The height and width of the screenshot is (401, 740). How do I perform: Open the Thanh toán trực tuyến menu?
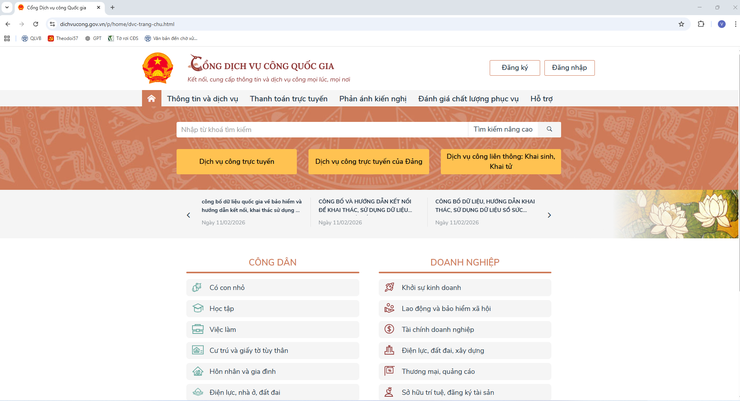tap(288, 99)
